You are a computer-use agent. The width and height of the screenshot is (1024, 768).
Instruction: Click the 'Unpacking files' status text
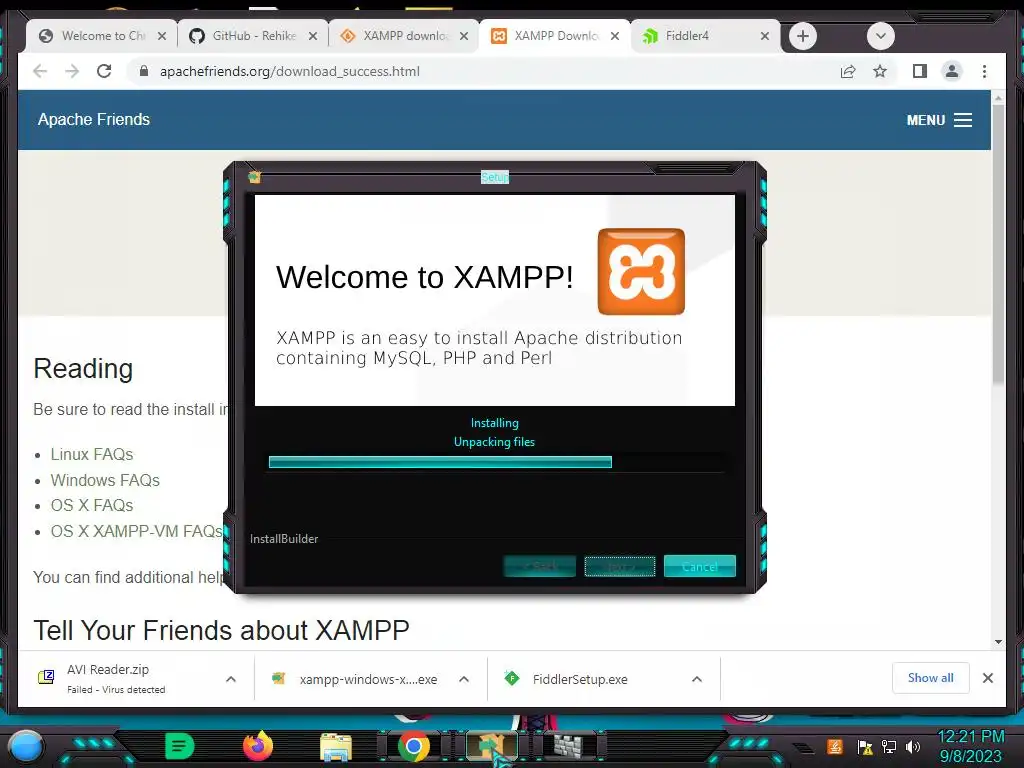tap(494, 442)
